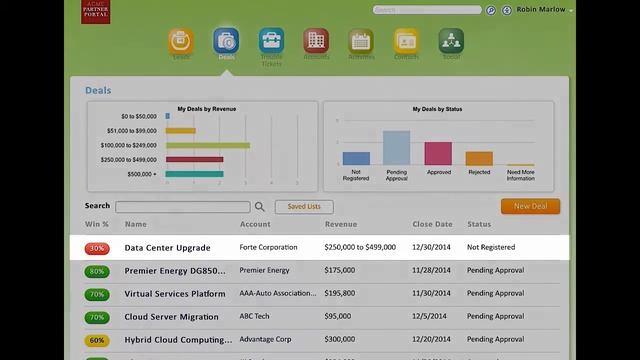The height and width of the screenshot is (360, 640).
Task: Sort by the Status column header
Action: coord(479,224)
